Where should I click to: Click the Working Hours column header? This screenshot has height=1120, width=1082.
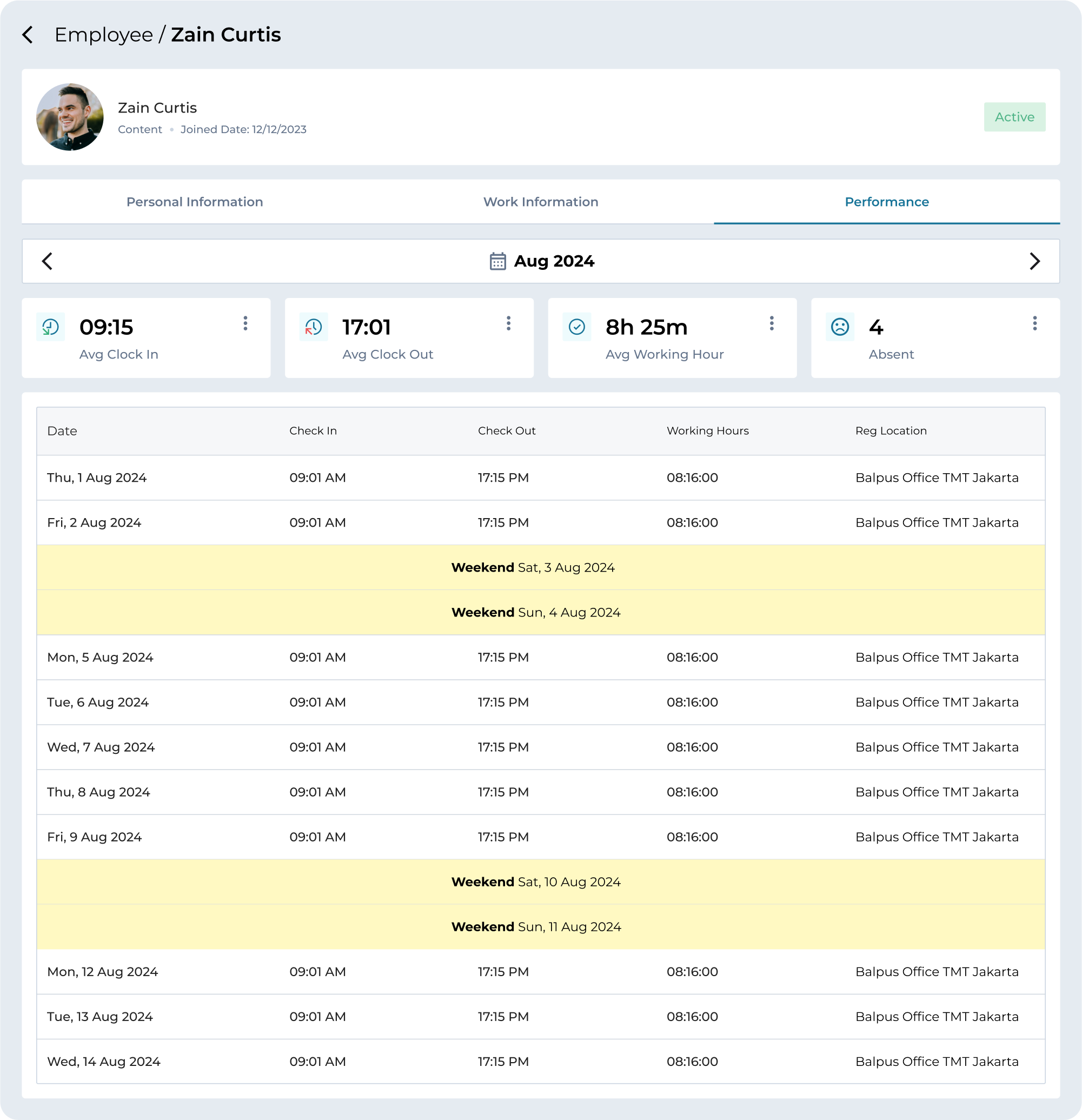[707, 431]
